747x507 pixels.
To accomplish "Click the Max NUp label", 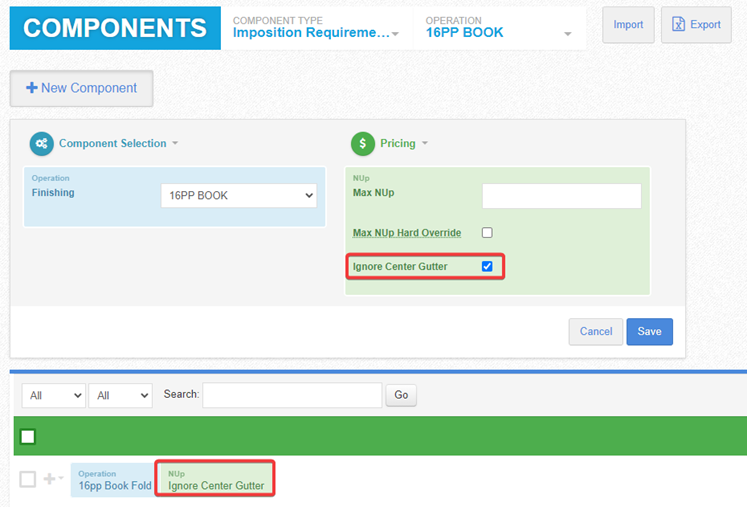I will pyautogui.click(x=374, y=193).
